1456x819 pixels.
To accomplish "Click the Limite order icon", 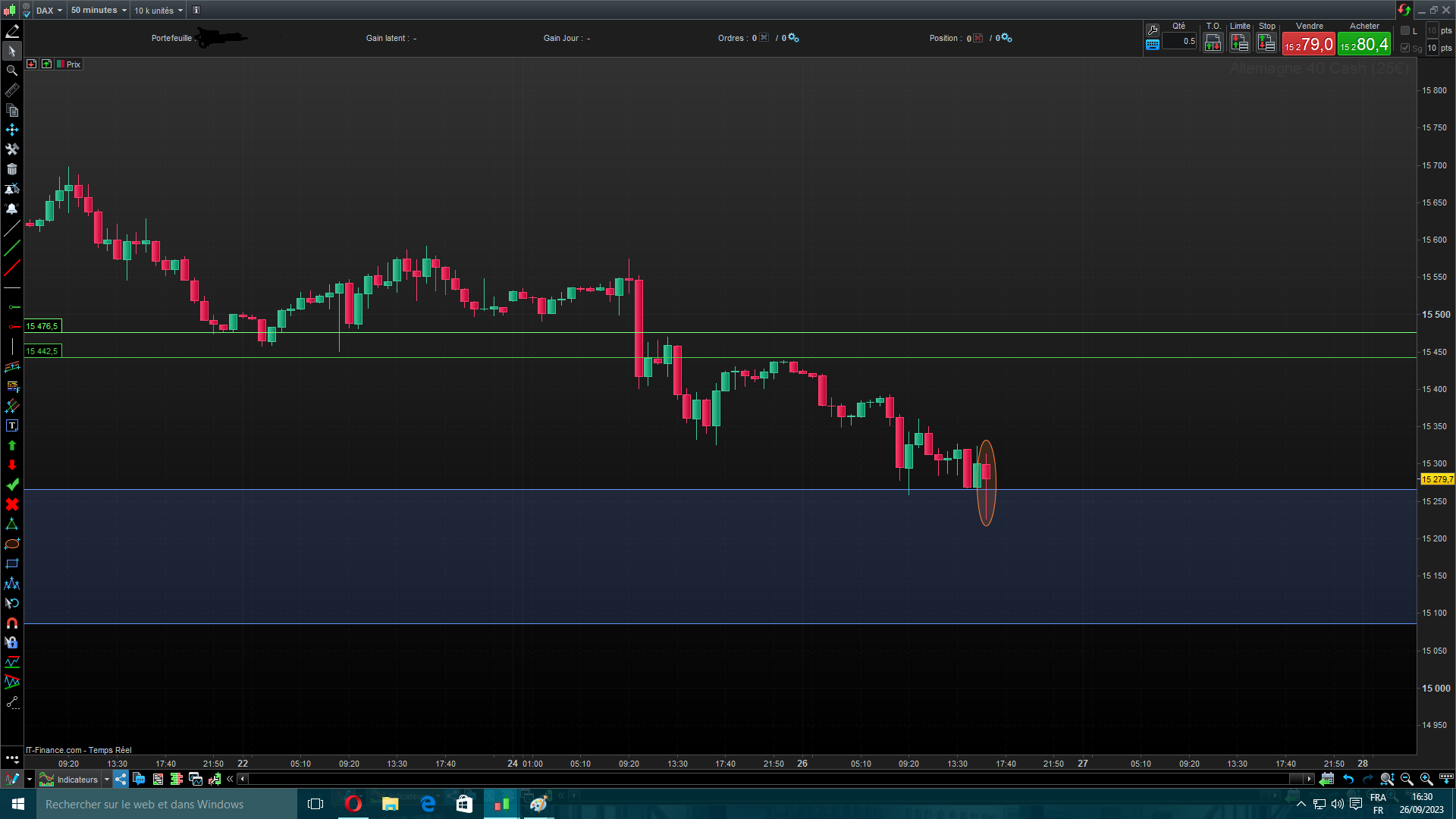I will click(1240, 43).
